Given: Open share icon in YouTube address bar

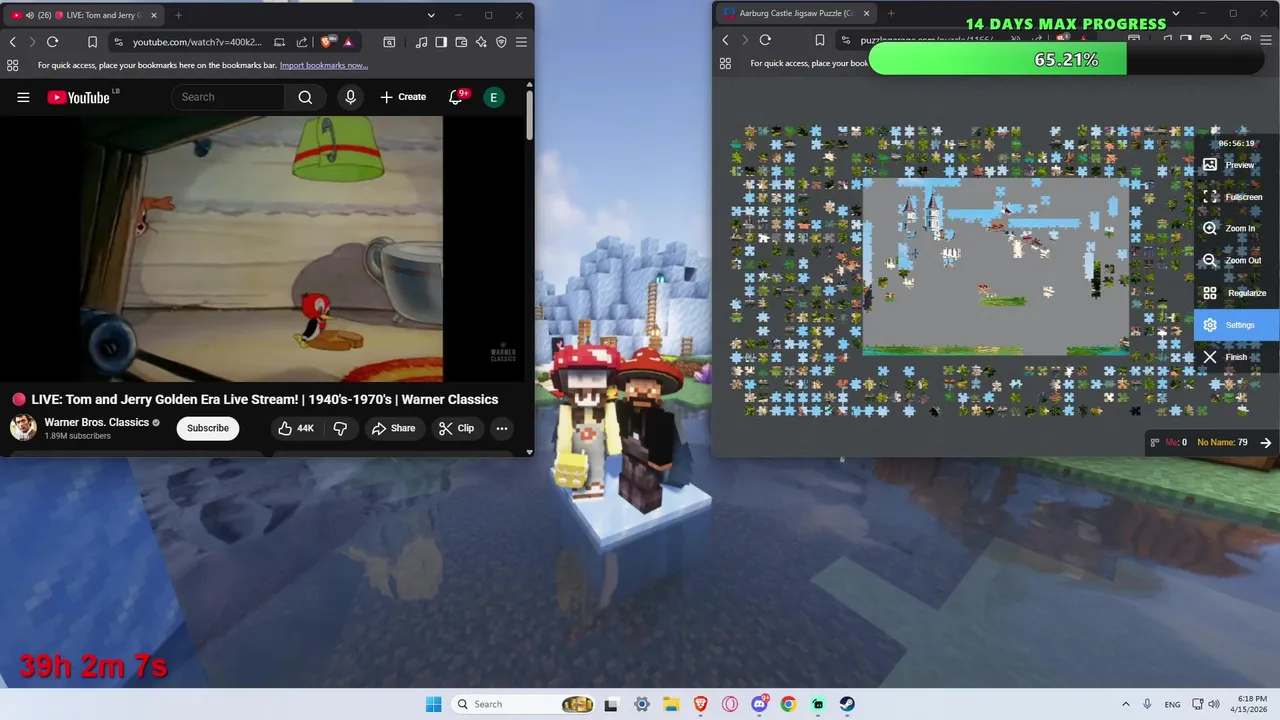Looking at the screenshot, I should (x=302, y=42).
